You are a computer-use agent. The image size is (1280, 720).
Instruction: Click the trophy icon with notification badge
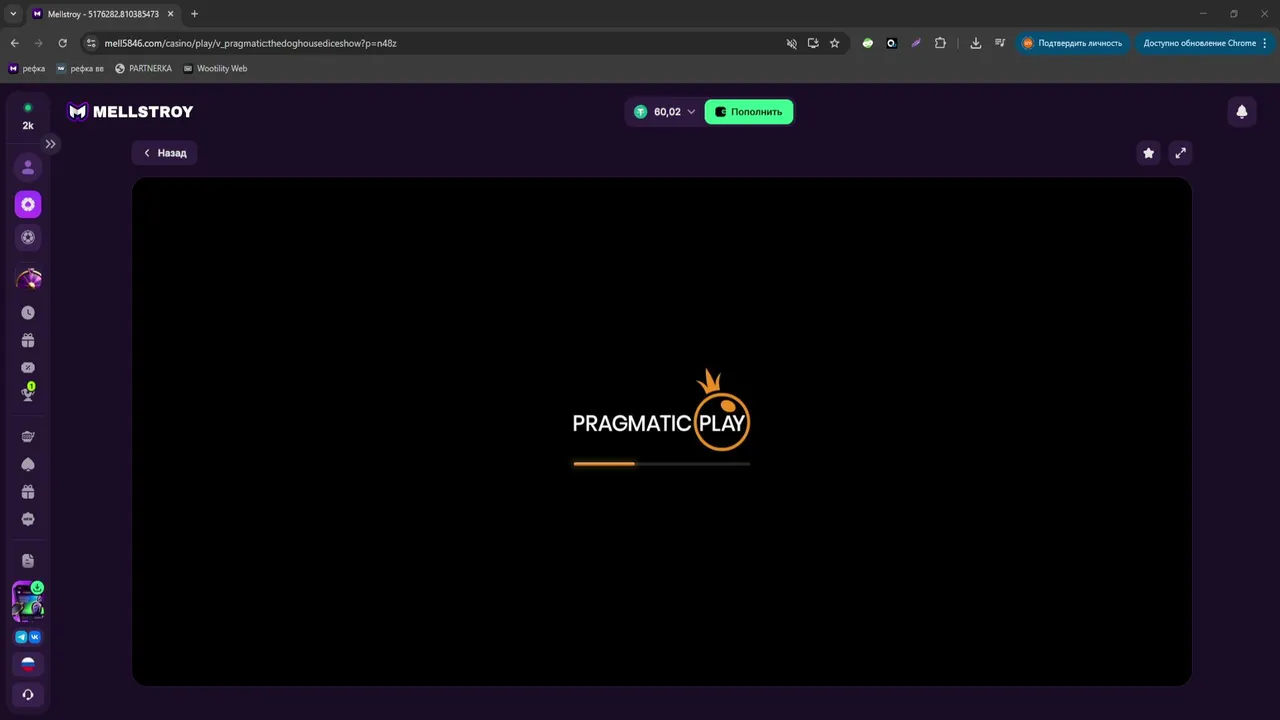click(x=28, y=393)
